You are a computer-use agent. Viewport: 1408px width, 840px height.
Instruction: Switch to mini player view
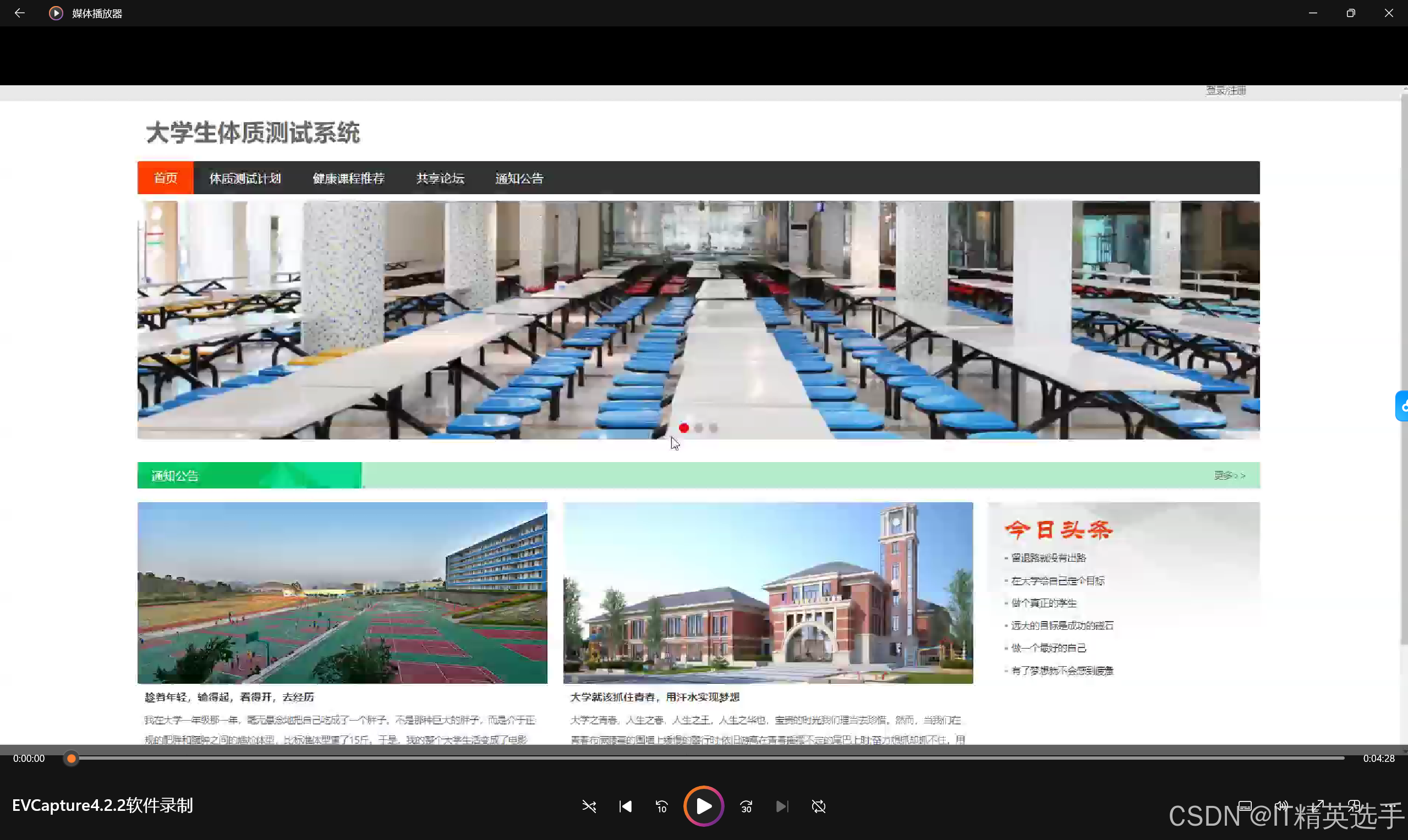[x=1354, y=806]
